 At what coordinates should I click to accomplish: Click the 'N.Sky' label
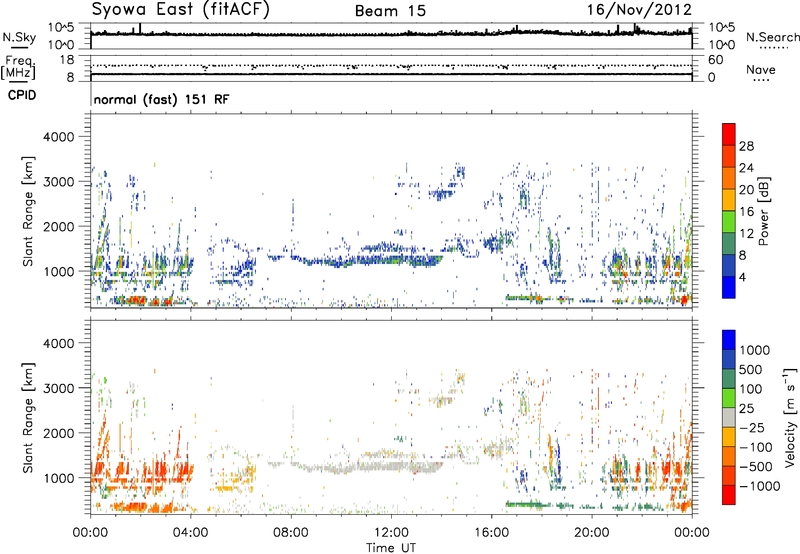19,37
